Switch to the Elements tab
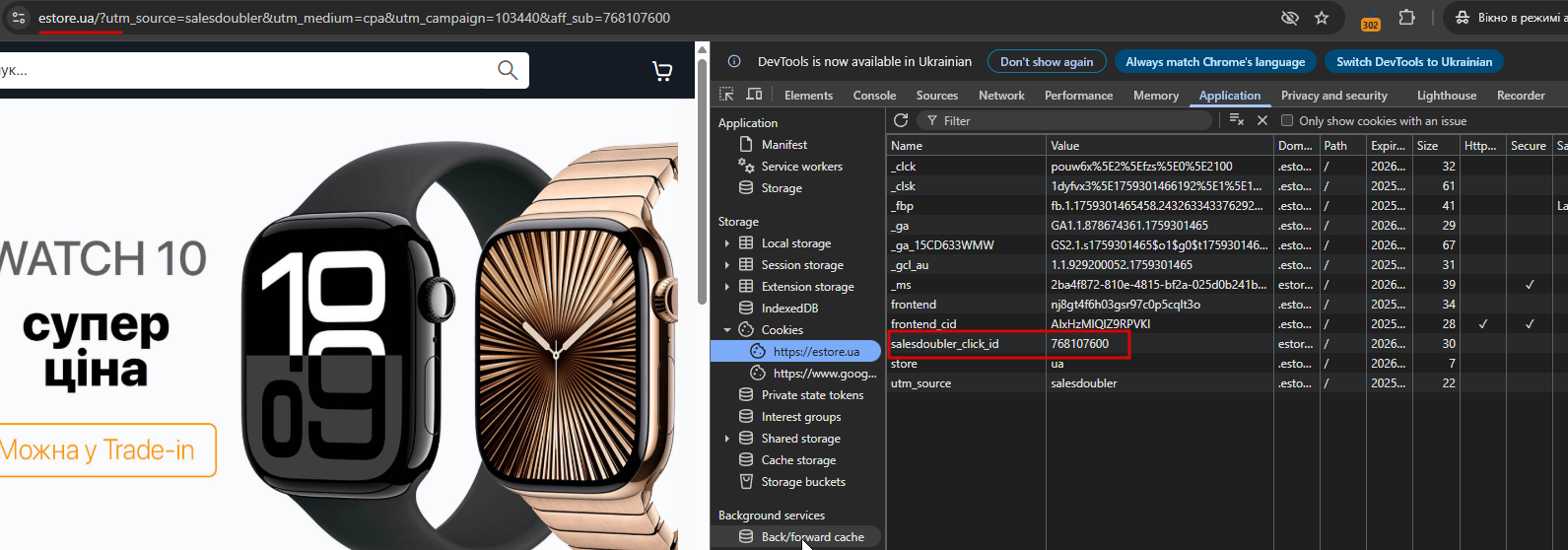This screenshot has width=1568, height=550. point(808,96)
